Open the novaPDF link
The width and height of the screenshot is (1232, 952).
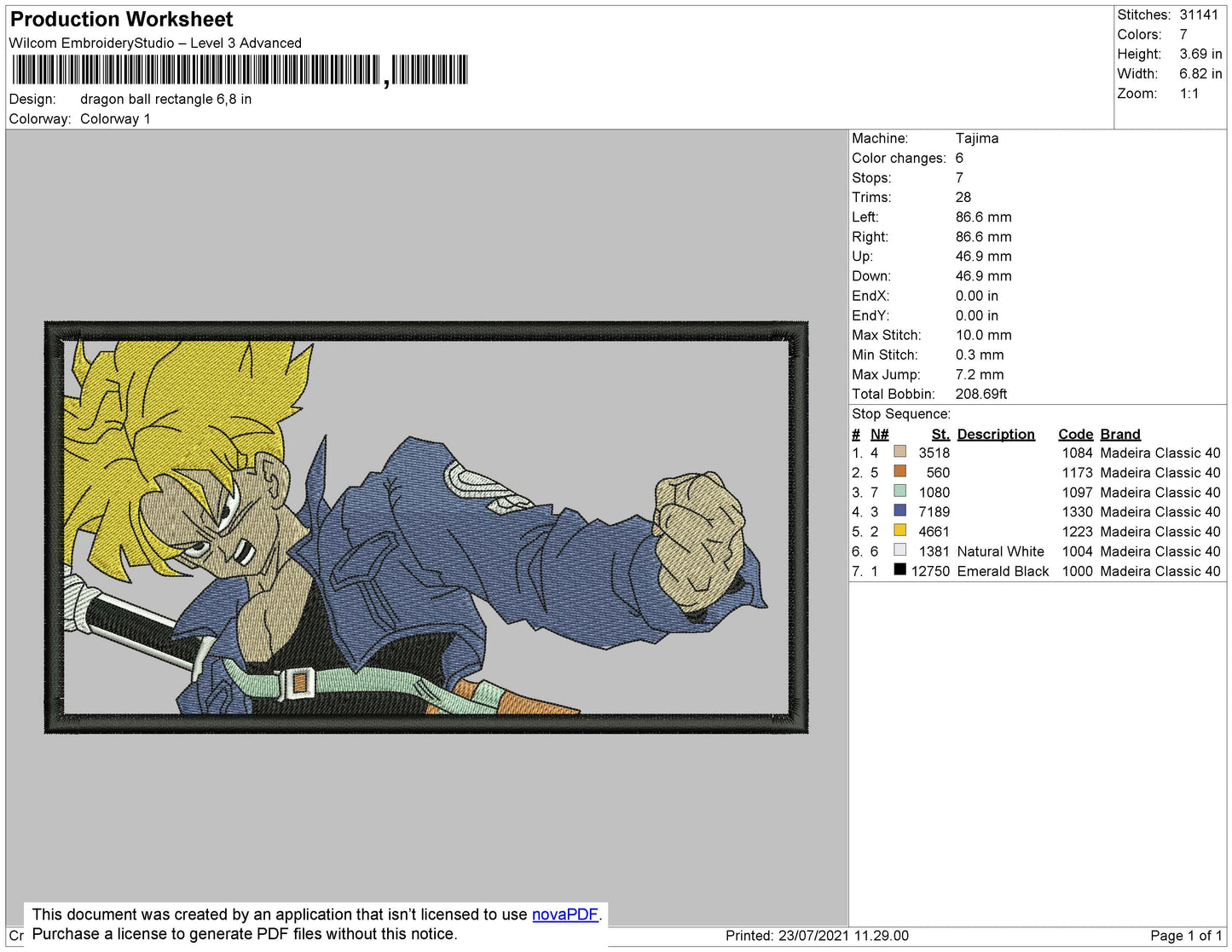click(565, 914)
